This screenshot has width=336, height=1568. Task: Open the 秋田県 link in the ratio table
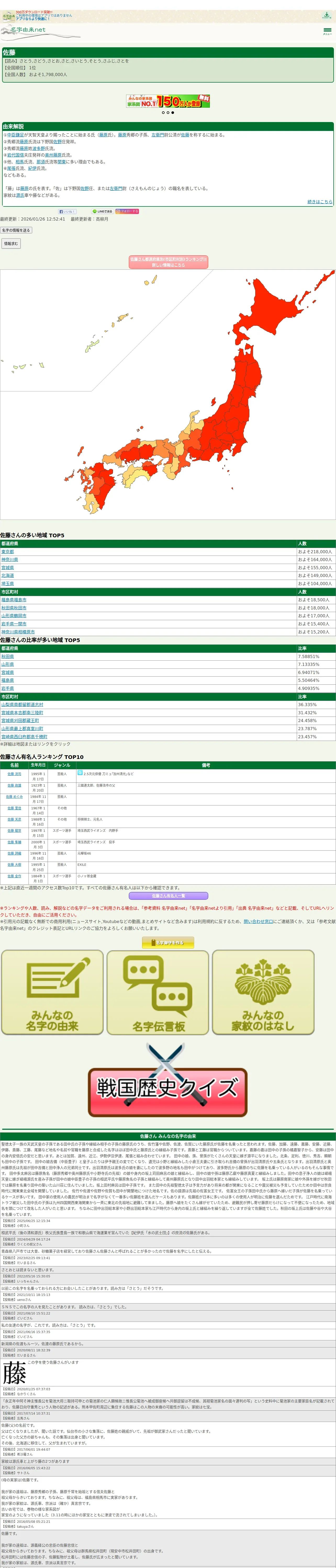coord(7,656)
